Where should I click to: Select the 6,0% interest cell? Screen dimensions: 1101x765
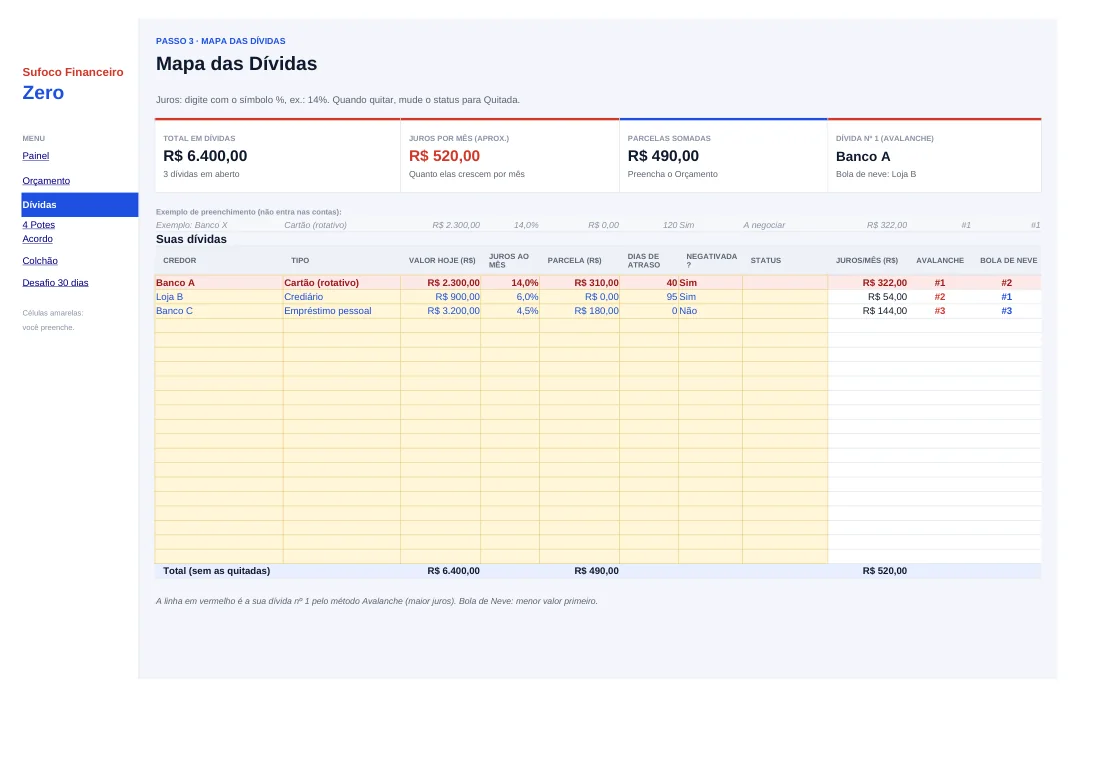[x=510, y=296]
